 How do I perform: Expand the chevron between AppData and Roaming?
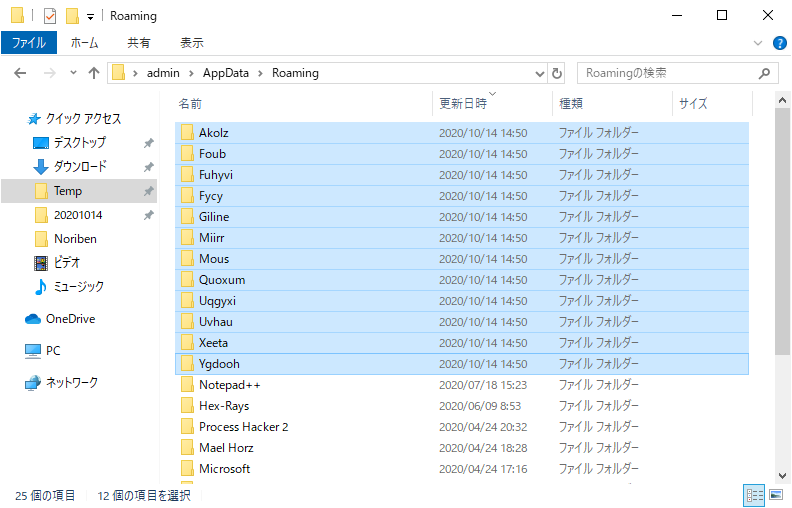pyautogui.click(x=261, y=74)
